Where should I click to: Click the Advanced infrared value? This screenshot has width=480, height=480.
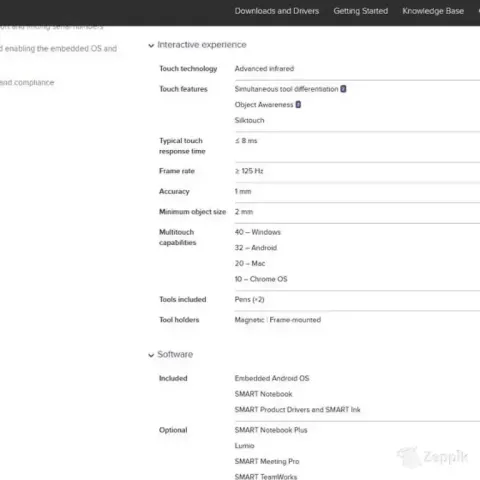tap(264, 69)
